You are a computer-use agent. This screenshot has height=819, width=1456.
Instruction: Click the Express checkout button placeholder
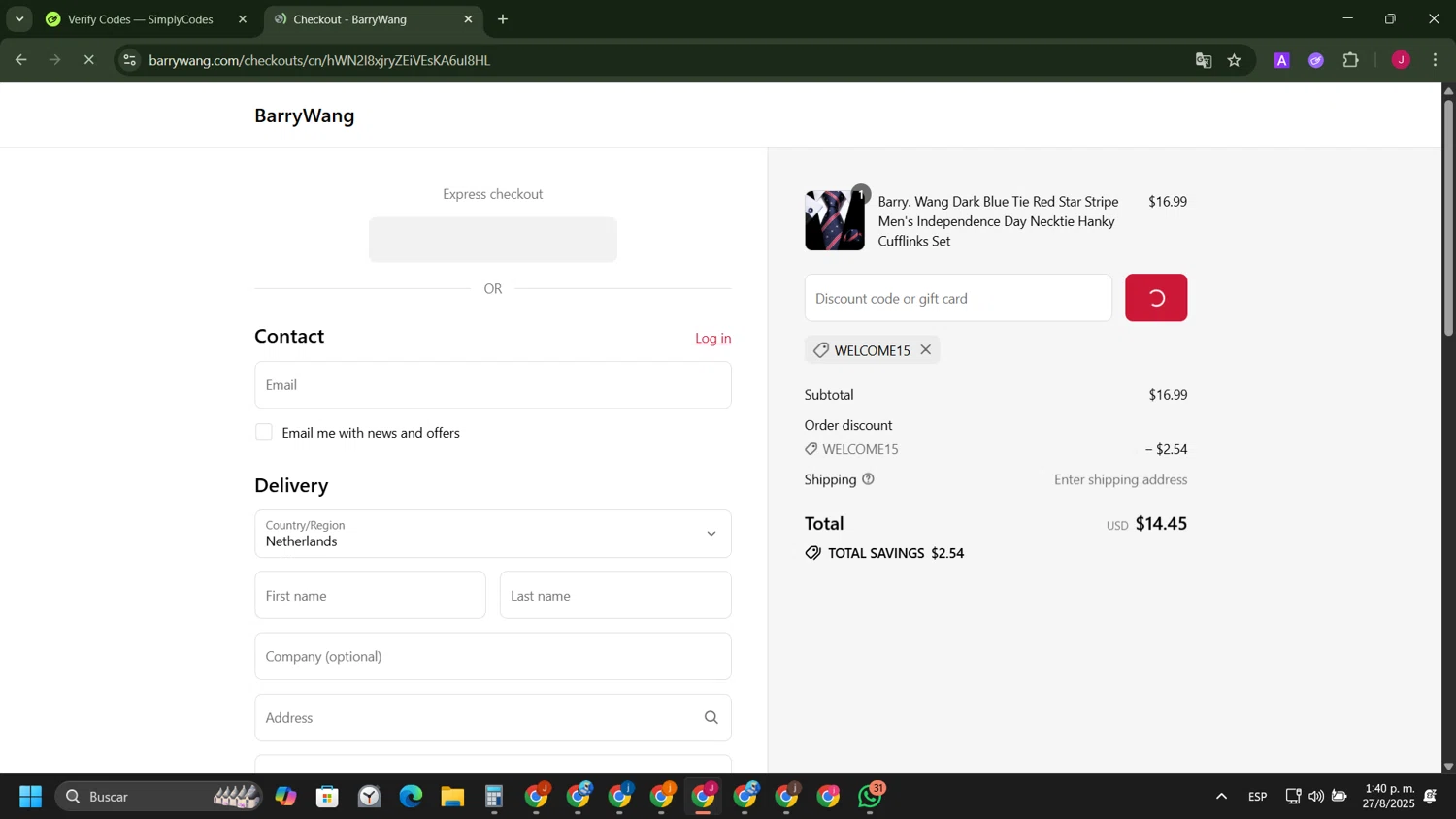(493, 240)
